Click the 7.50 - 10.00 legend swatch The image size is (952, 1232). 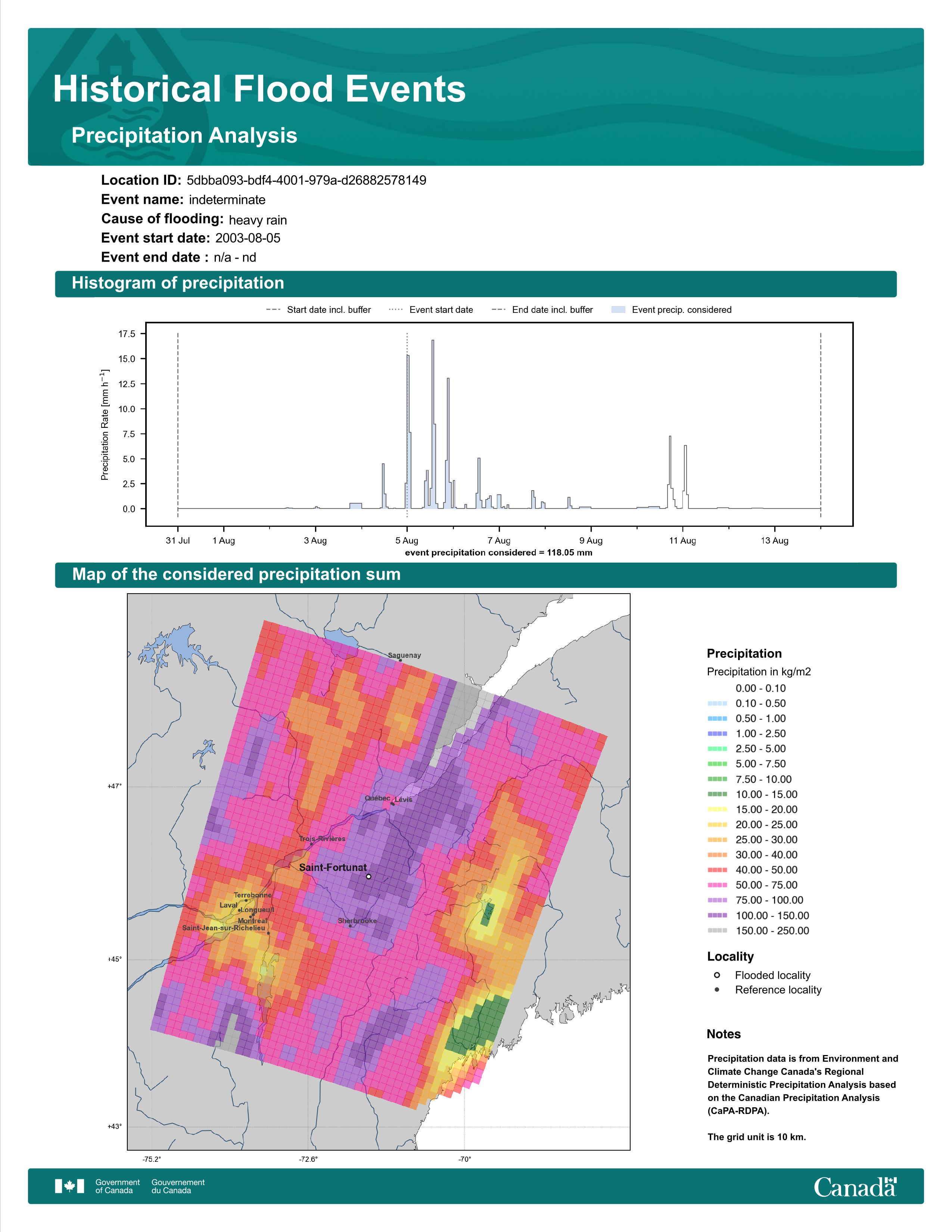717,780
